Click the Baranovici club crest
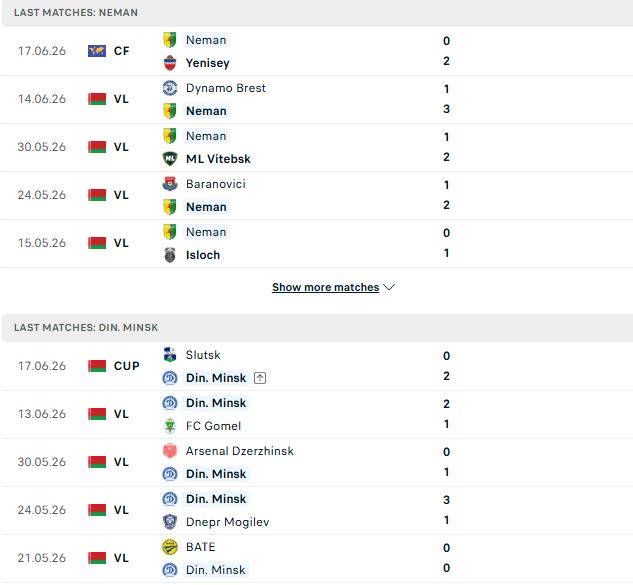The image size is (633, 585). click(x=170, y=184)
